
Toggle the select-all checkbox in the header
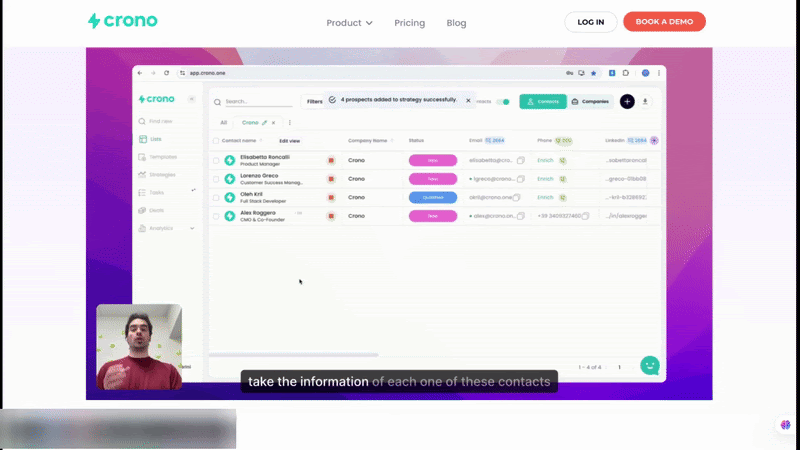click(x=216, y=141)
